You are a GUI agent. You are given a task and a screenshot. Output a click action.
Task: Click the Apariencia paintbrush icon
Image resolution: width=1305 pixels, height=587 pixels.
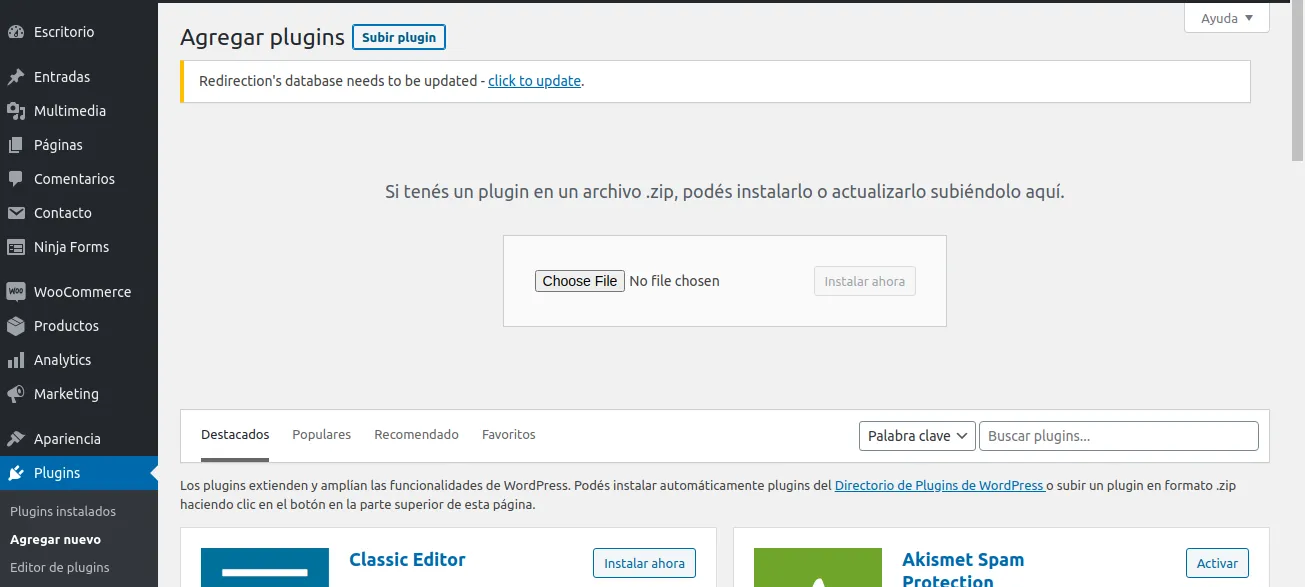(16, 439)
